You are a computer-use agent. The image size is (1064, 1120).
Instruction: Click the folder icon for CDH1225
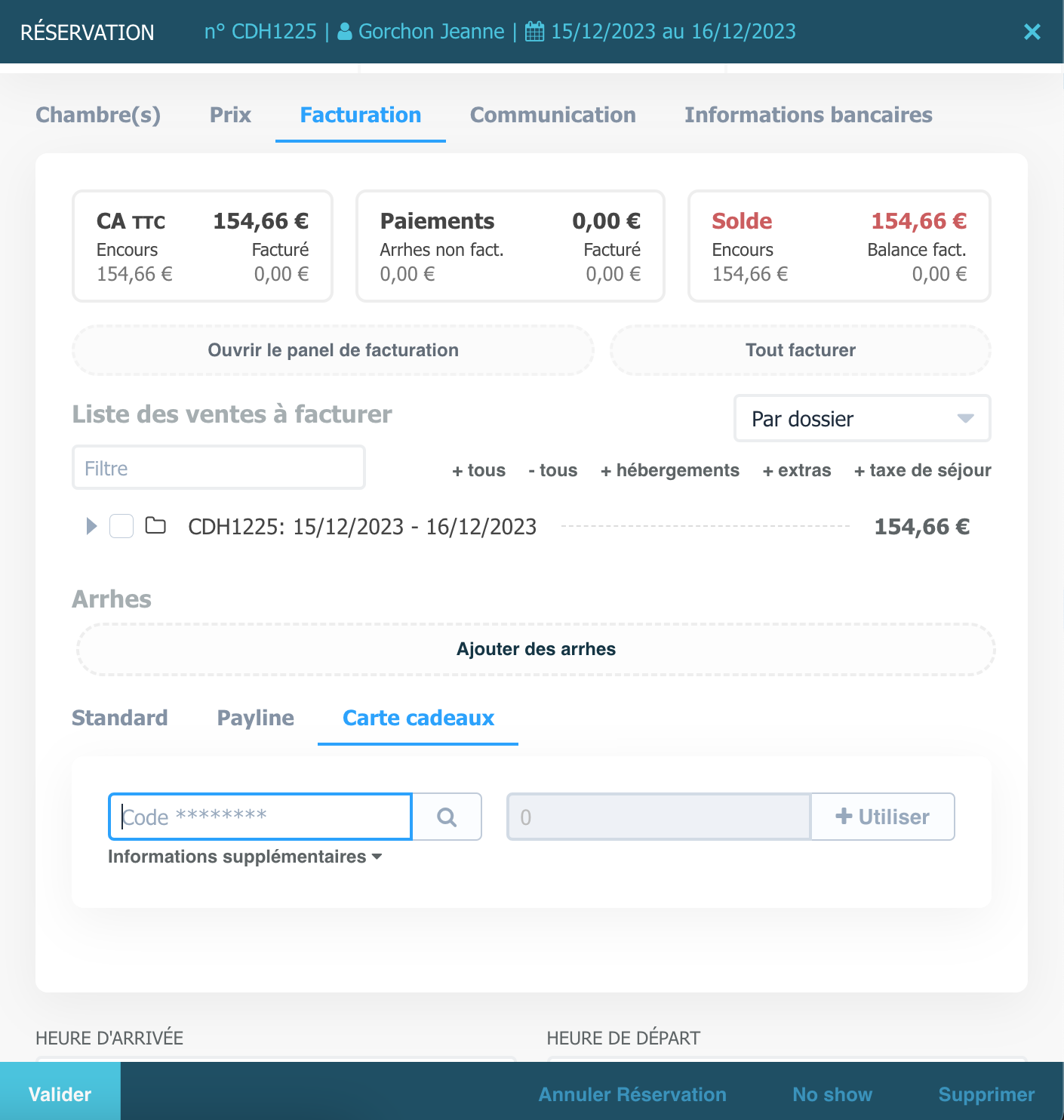(155, 525)
